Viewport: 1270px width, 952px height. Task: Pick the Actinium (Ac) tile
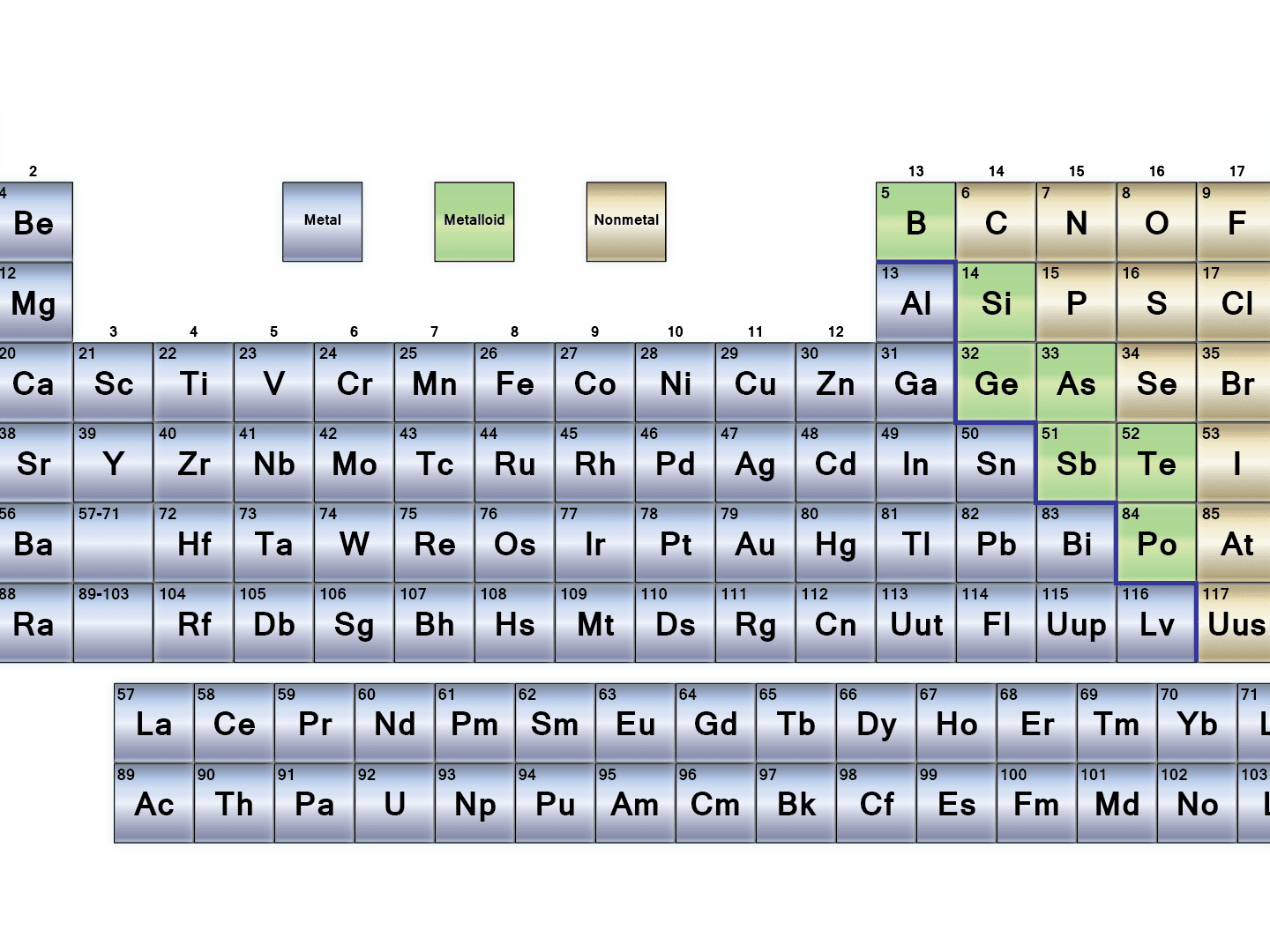tap(153, 803)
